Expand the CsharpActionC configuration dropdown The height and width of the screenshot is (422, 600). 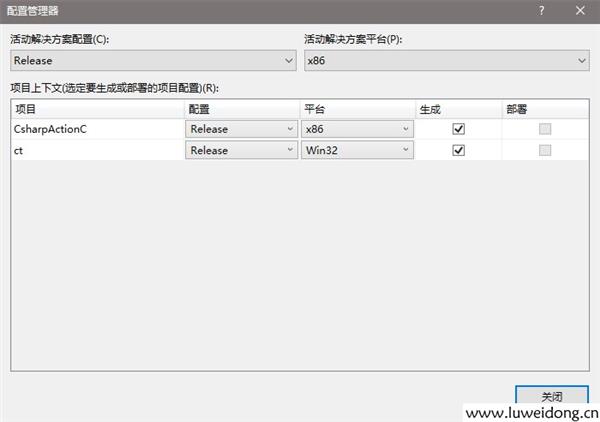tap(240, 129)
